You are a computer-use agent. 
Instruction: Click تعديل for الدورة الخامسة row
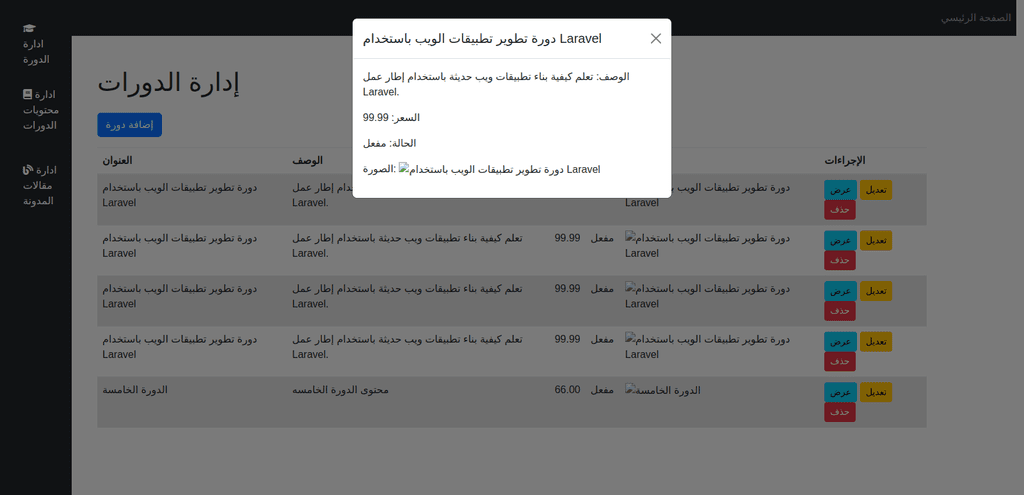(876, 392)
